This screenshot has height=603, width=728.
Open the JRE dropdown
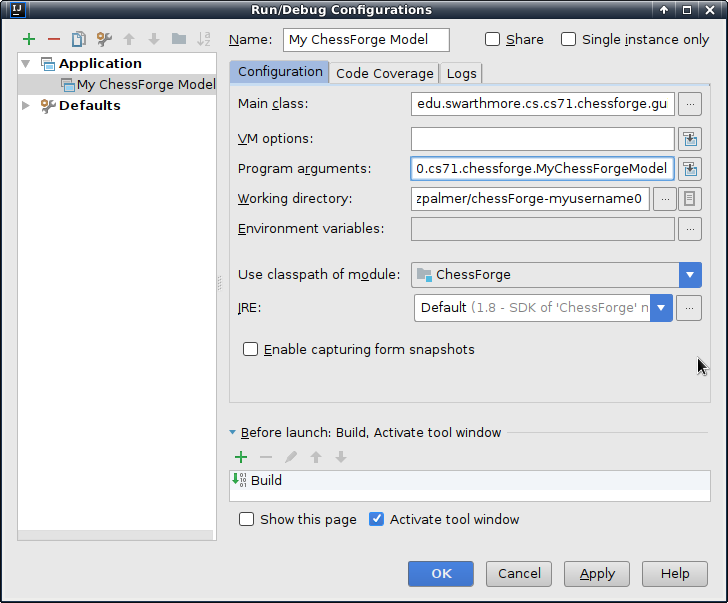coord(660,308)
